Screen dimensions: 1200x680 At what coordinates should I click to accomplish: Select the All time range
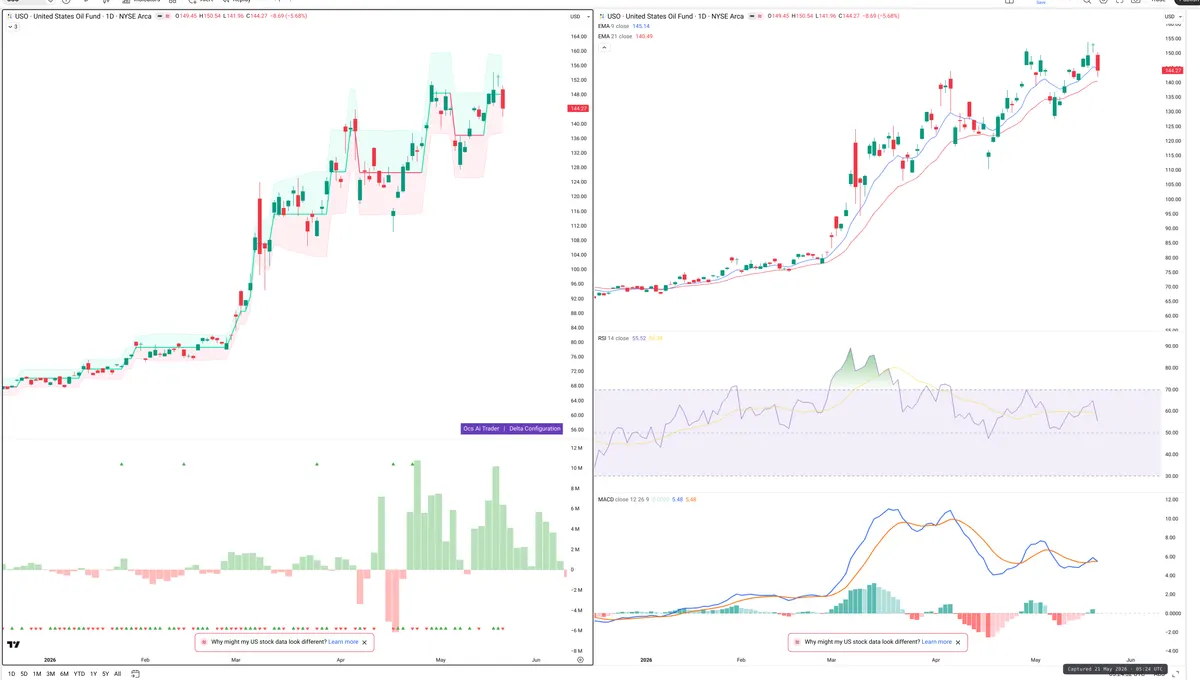[117, 674]
